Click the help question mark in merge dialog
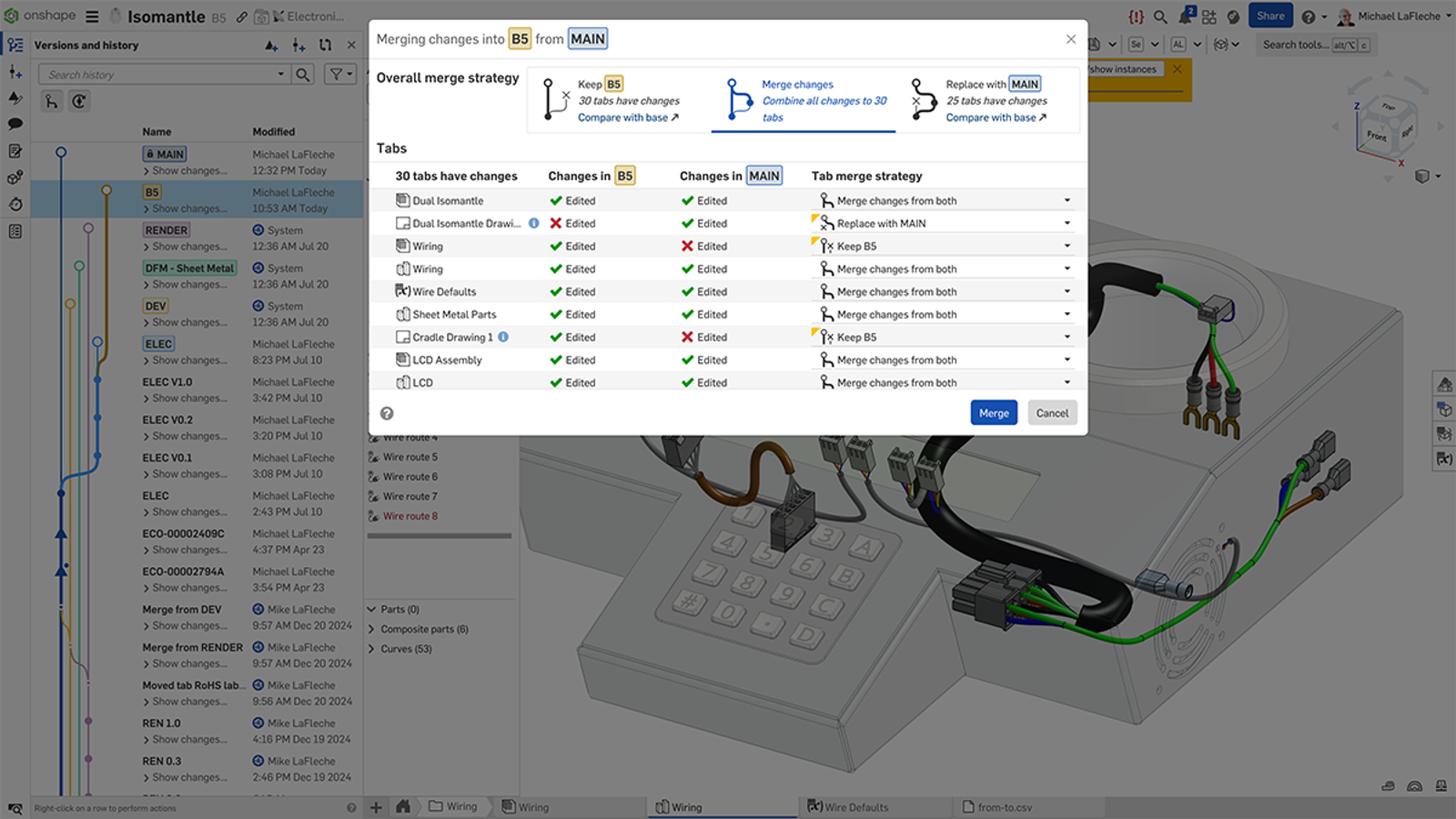 pos(387,413)
